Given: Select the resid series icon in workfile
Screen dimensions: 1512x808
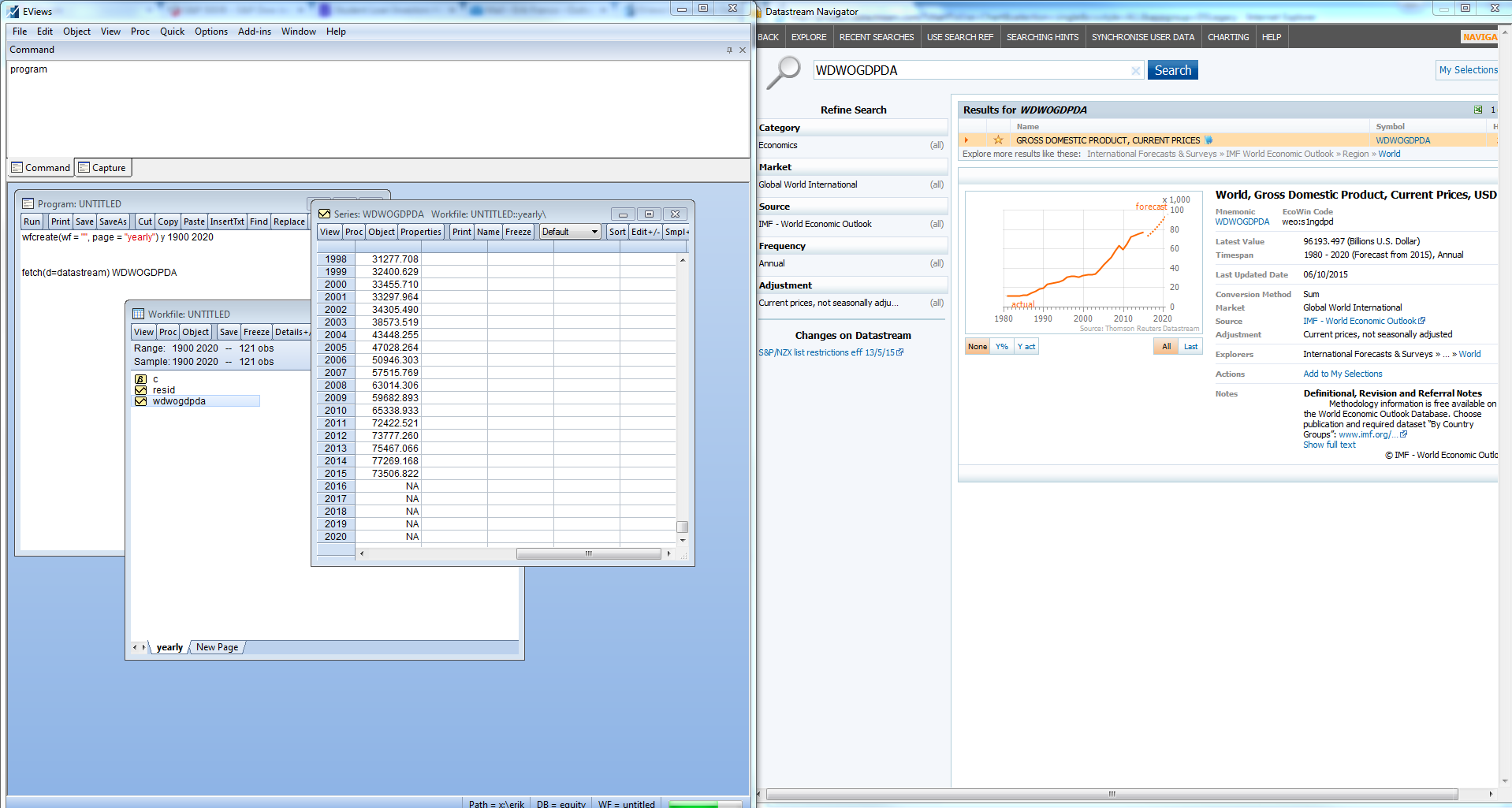Looking at the screenshot, I should click(140, 390).
